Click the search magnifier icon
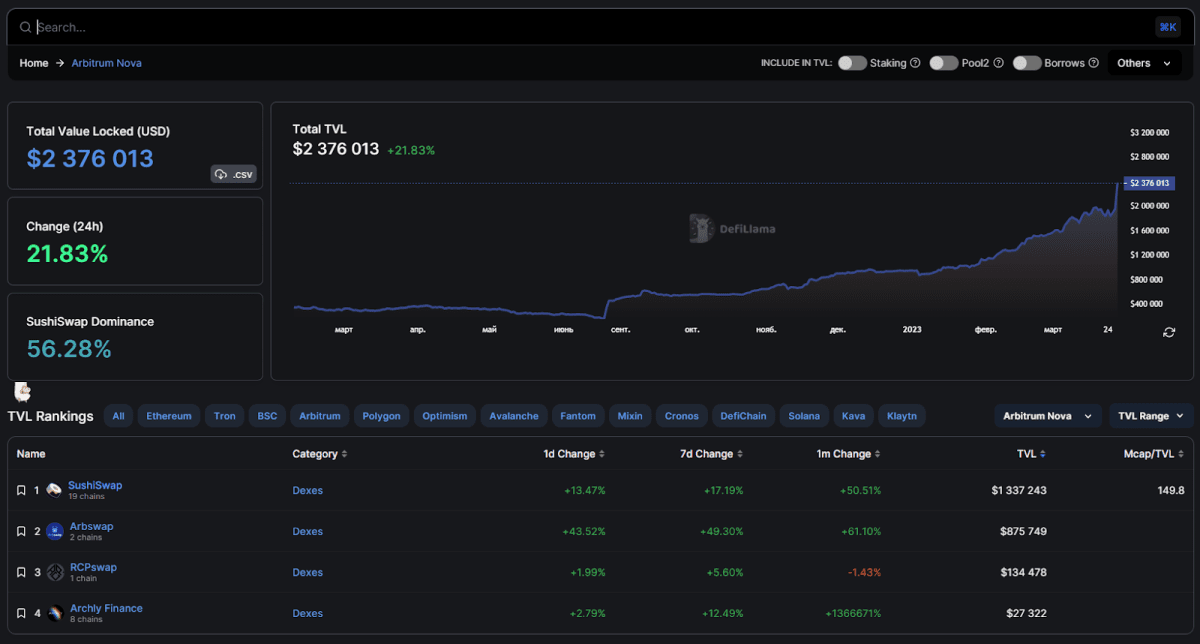This screenshot has width=1200, height=644. (x=27, y=27)
